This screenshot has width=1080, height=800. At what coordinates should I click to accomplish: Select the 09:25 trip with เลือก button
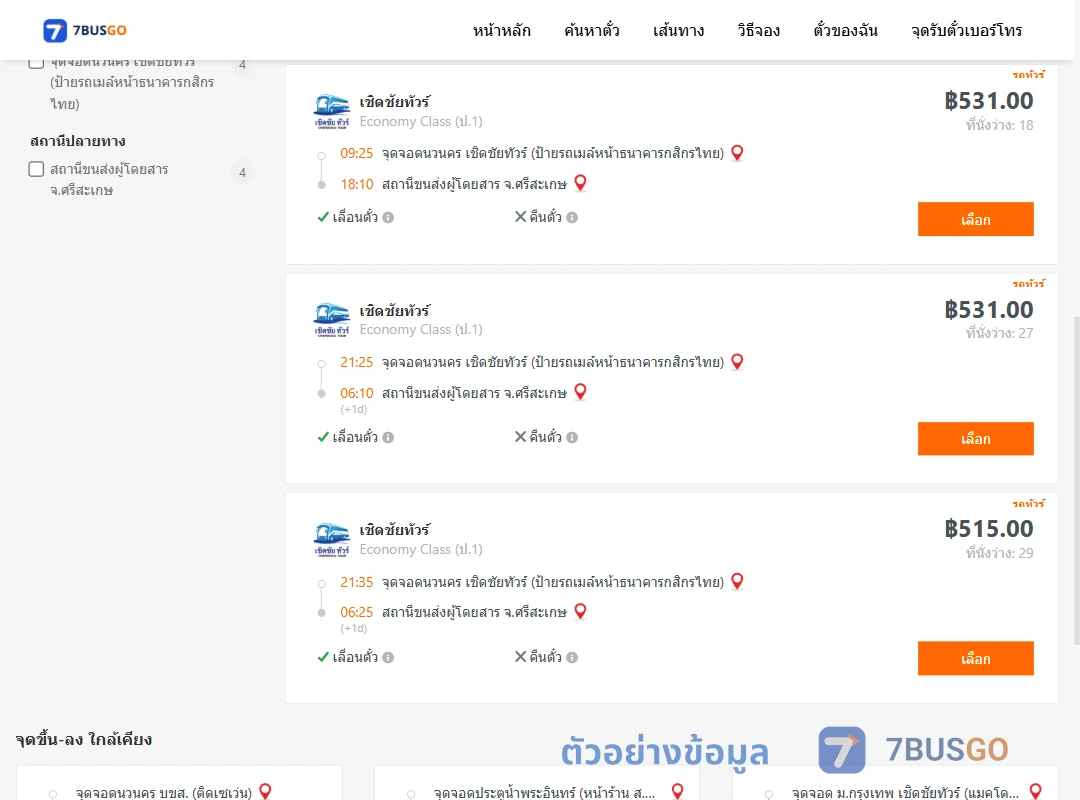pyautogui.click(x=975, y=219)
